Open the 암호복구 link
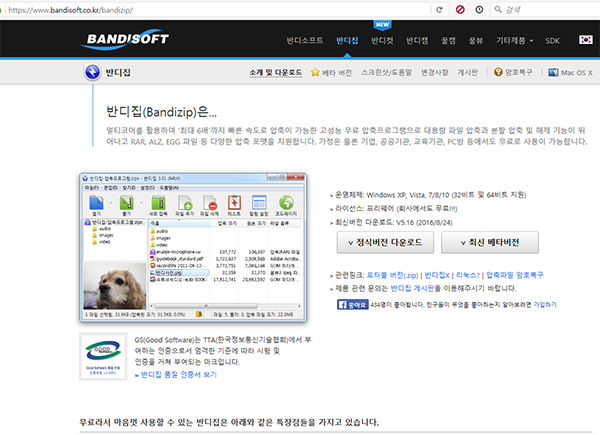The height and width of the screenshot is (435, 600). (513, 72)
